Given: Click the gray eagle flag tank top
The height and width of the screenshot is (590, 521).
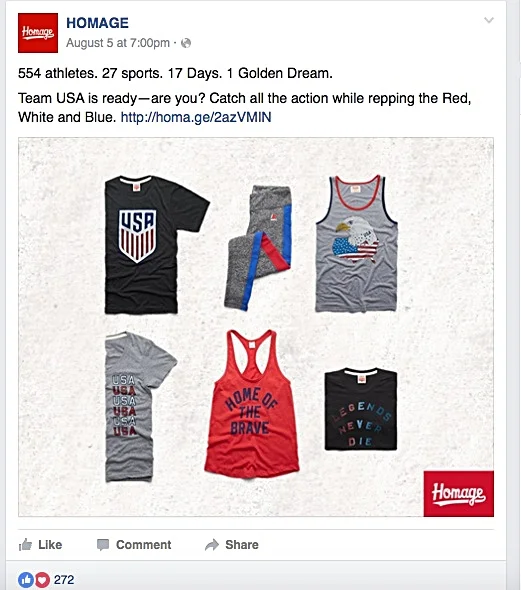Looking at the screenshot, I should point(356,243).
